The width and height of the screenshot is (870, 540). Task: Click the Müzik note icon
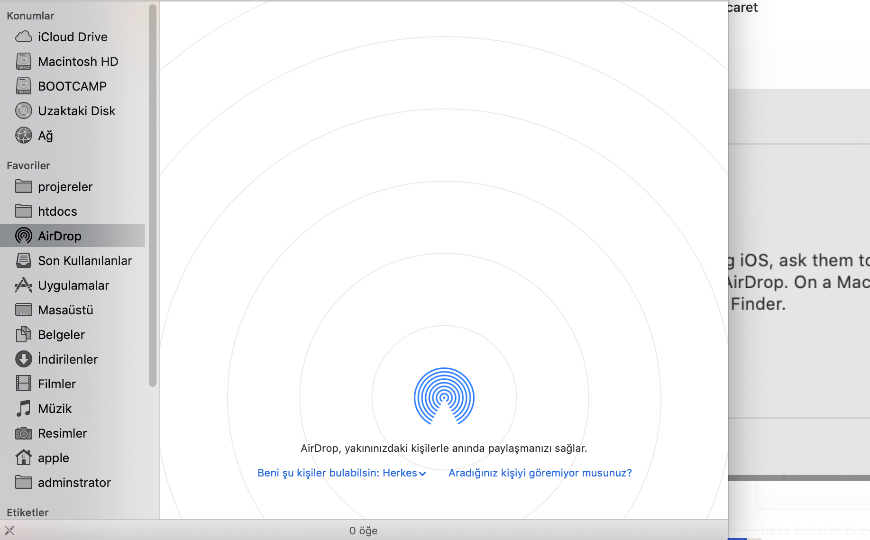coord(23,408)
